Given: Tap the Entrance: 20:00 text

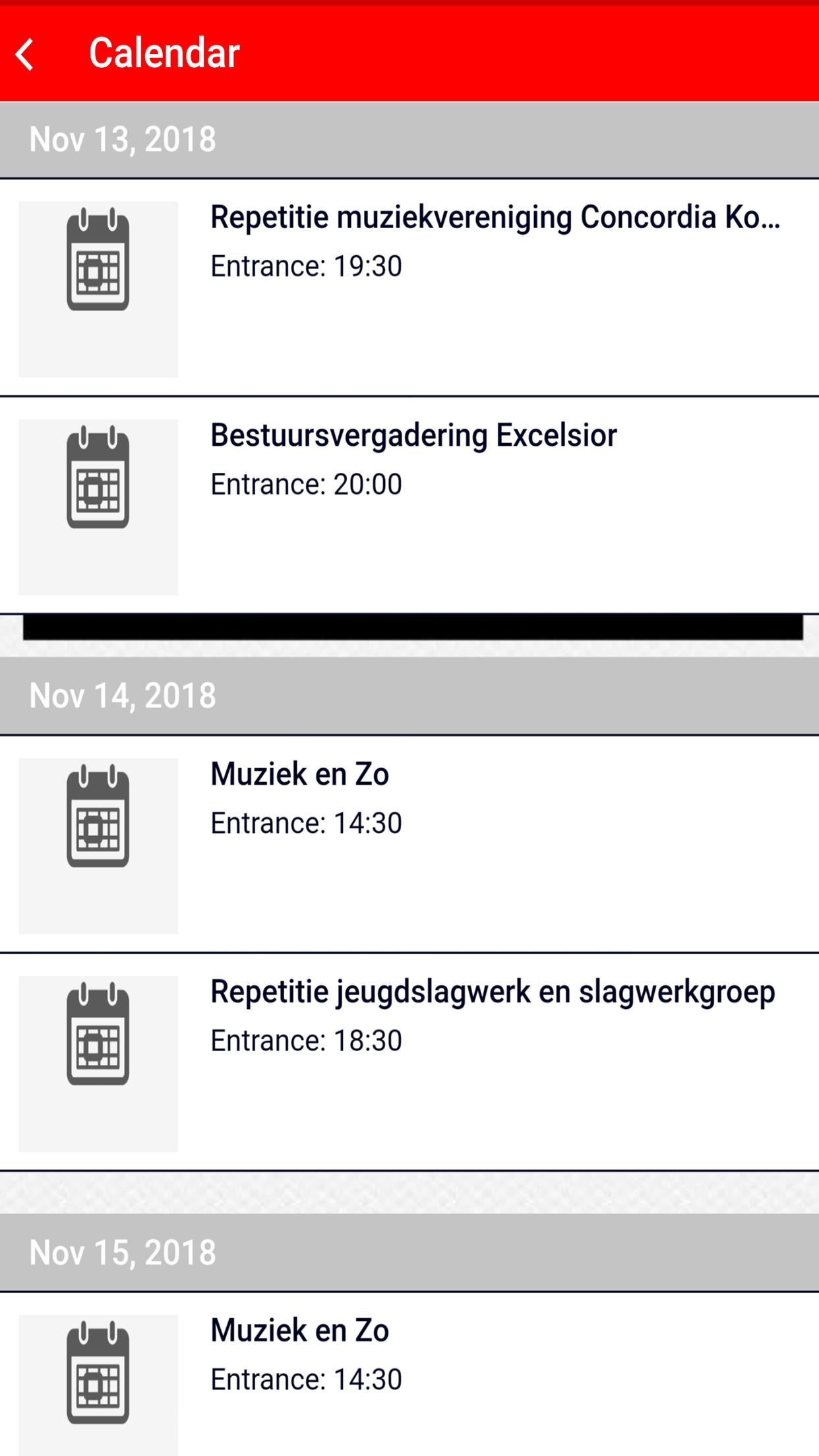Looking at the screenshot, I should (306, 485).
